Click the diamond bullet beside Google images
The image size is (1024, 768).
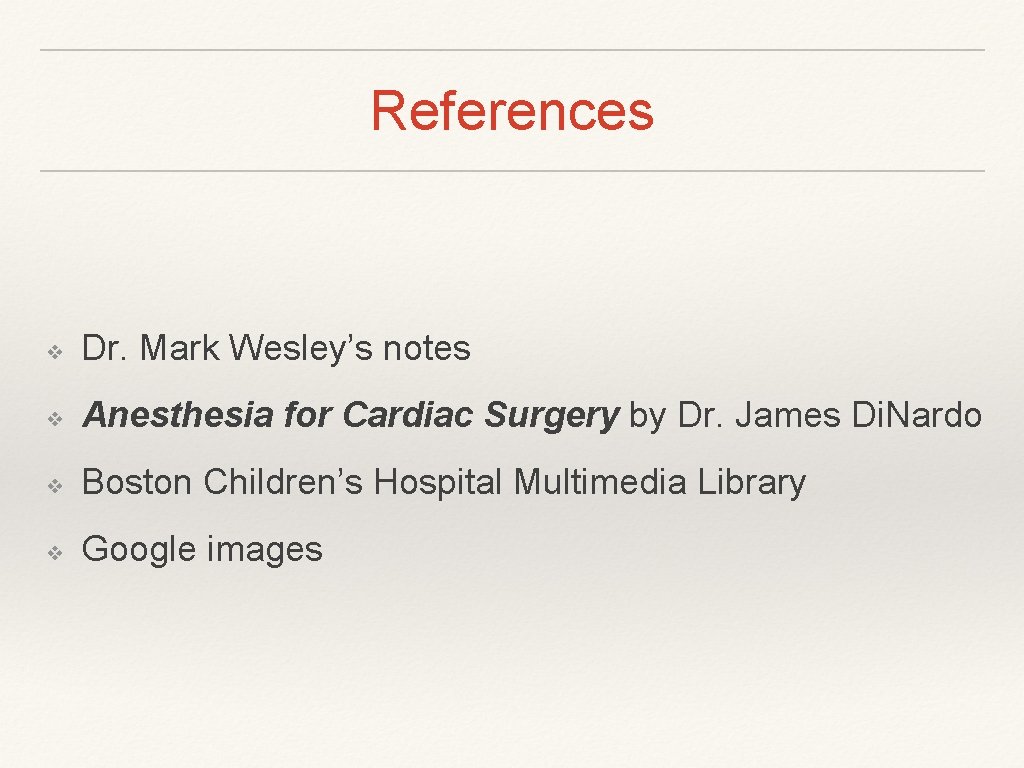click(55, 553)
